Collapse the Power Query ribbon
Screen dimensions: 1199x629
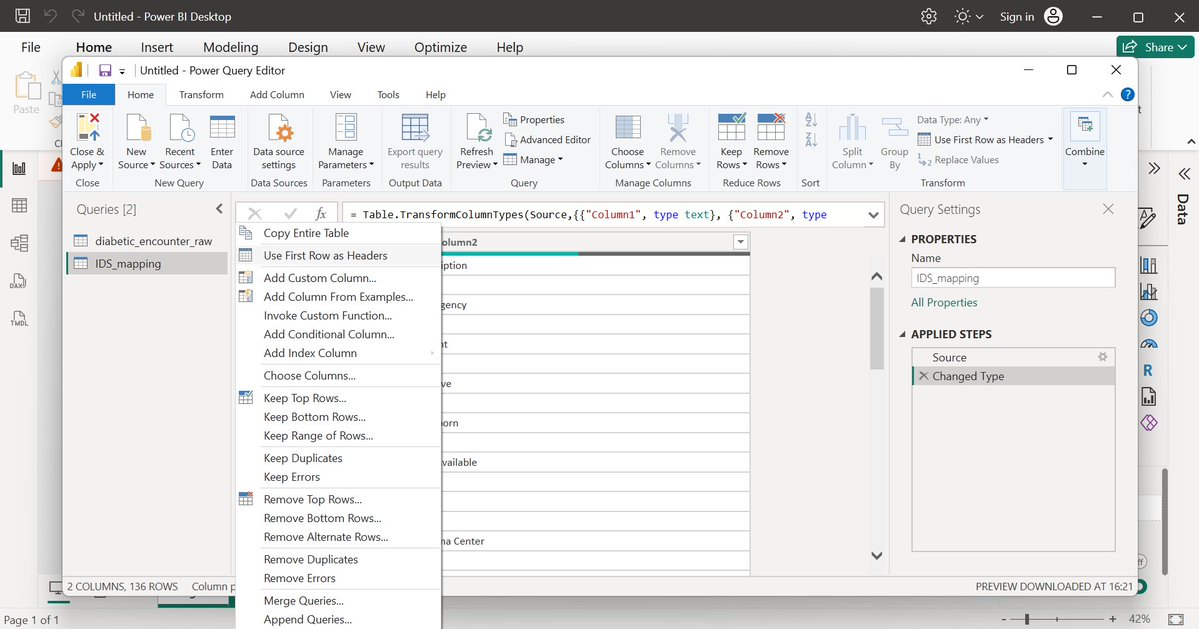pyautogui.click(x=1107, y=95)
